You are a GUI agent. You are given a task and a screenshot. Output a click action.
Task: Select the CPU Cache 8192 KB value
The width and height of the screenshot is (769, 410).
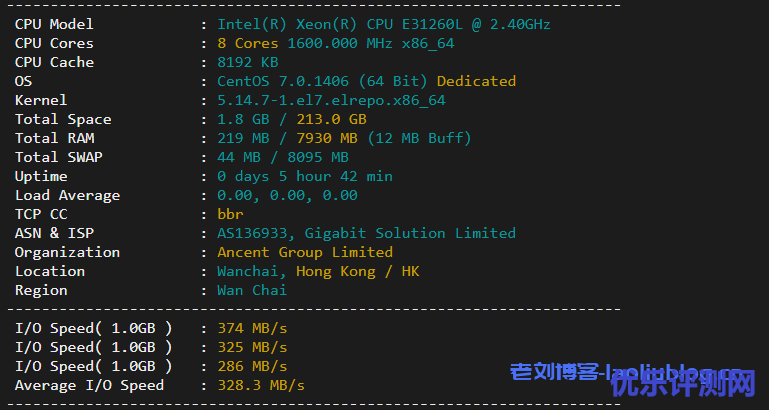pyautogui.click(x=247, y=62)
